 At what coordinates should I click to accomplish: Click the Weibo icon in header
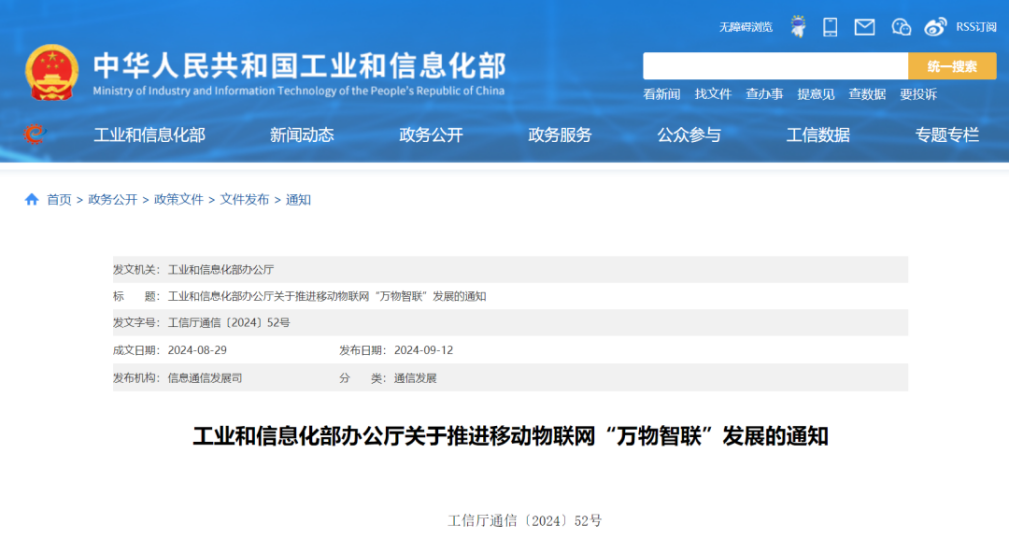(935, 27)
